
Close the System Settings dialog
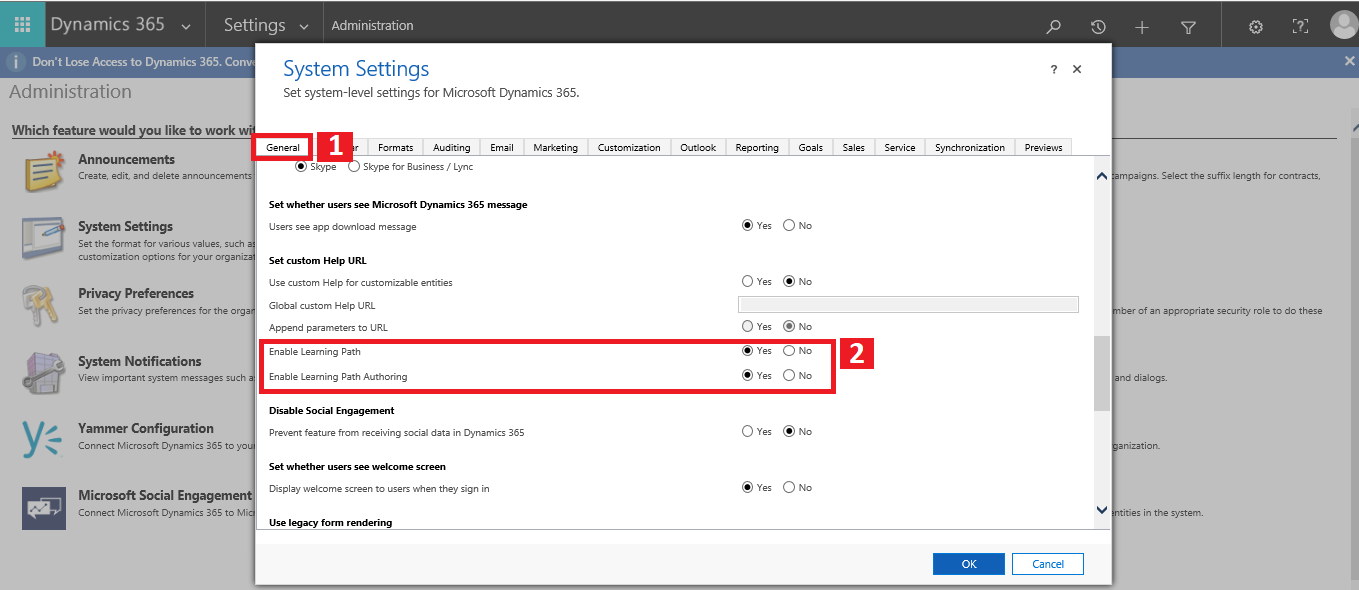click(1077, 70)
